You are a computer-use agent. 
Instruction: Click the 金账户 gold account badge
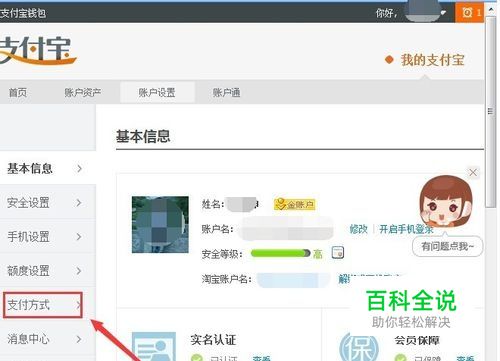pyautogui.click(x=295, y=204)
